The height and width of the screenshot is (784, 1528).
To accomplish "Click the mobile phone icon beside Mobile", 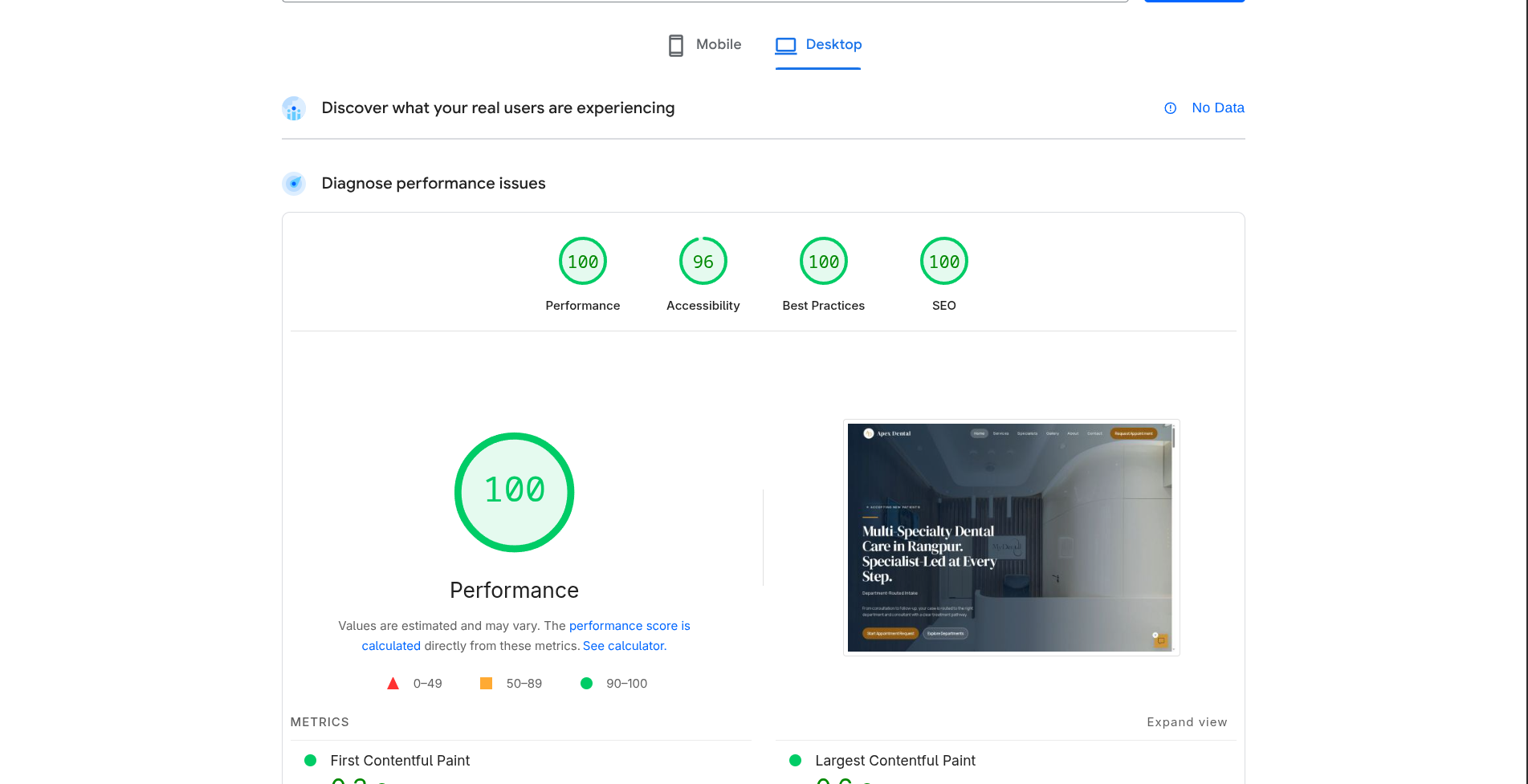I will (676, 45).
